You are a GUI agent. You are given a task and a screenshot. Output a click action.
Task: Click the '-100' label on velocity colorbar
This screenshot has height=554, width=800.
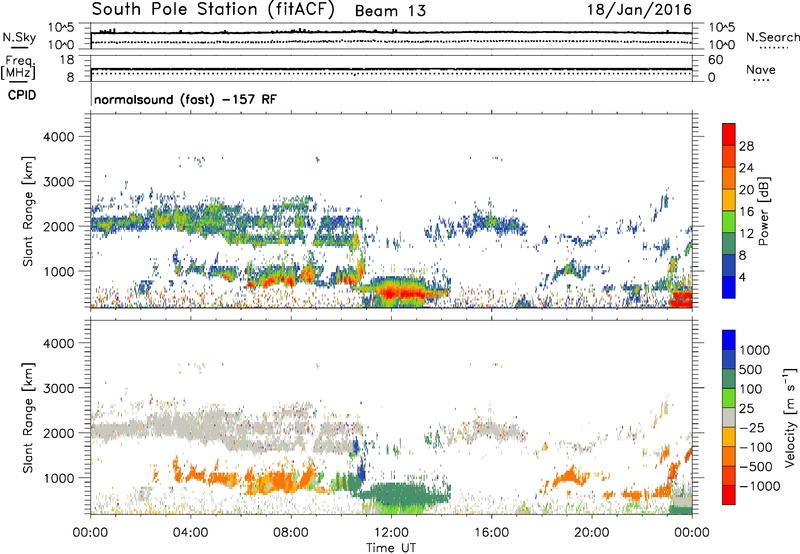point(755,447)
